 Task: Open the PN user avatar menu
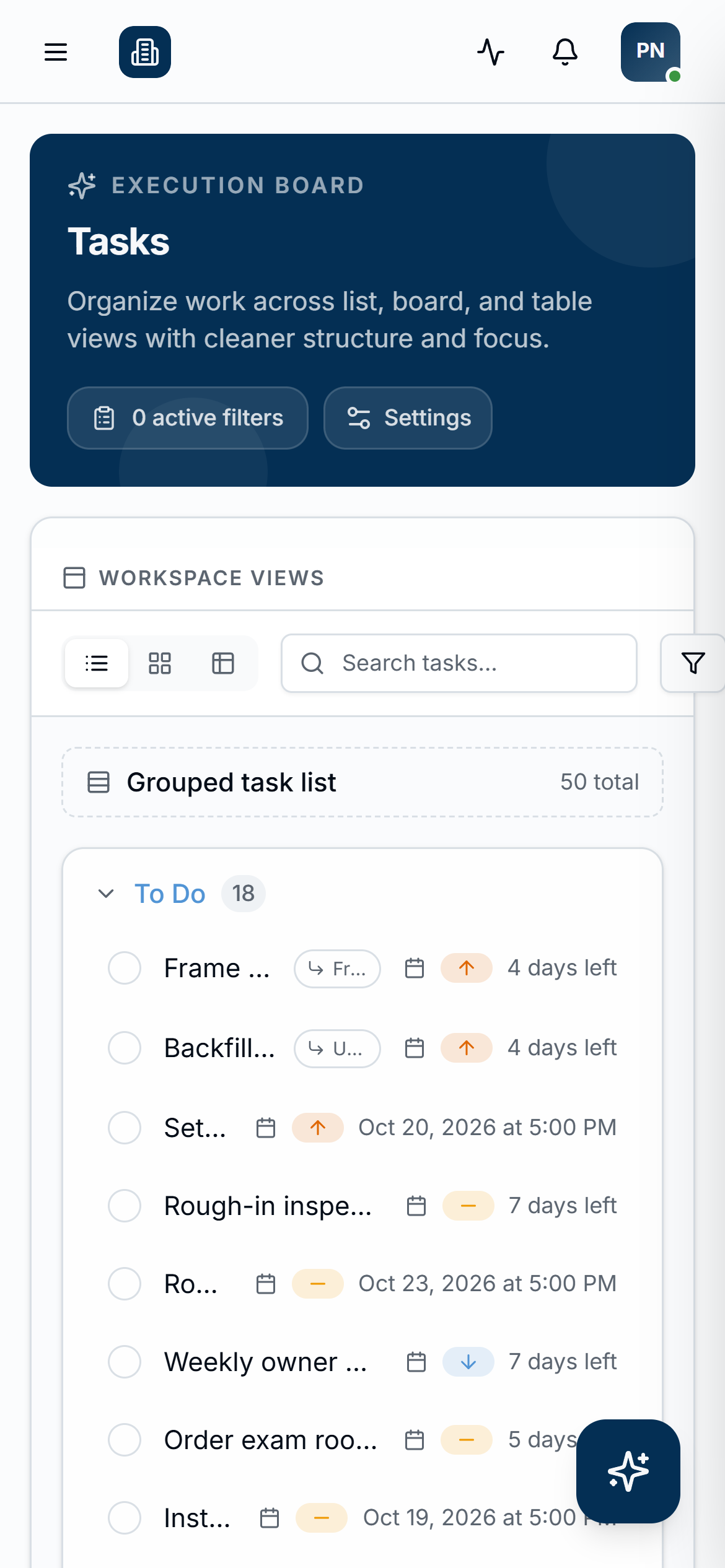point(651,52)
